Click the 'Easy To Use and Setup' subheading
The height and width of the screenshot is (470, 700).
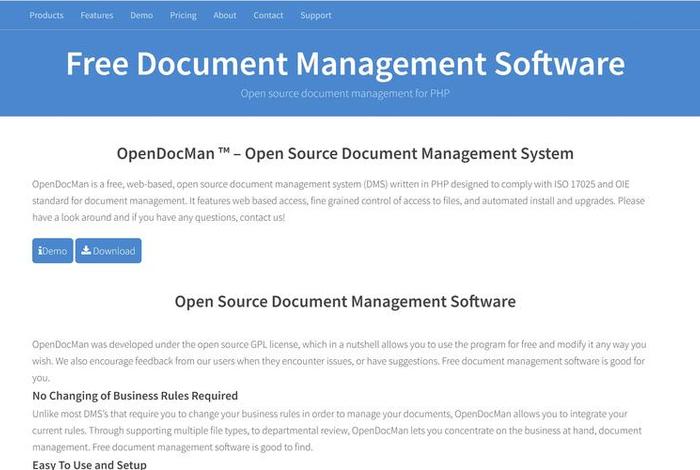click(x=89, y=465)
